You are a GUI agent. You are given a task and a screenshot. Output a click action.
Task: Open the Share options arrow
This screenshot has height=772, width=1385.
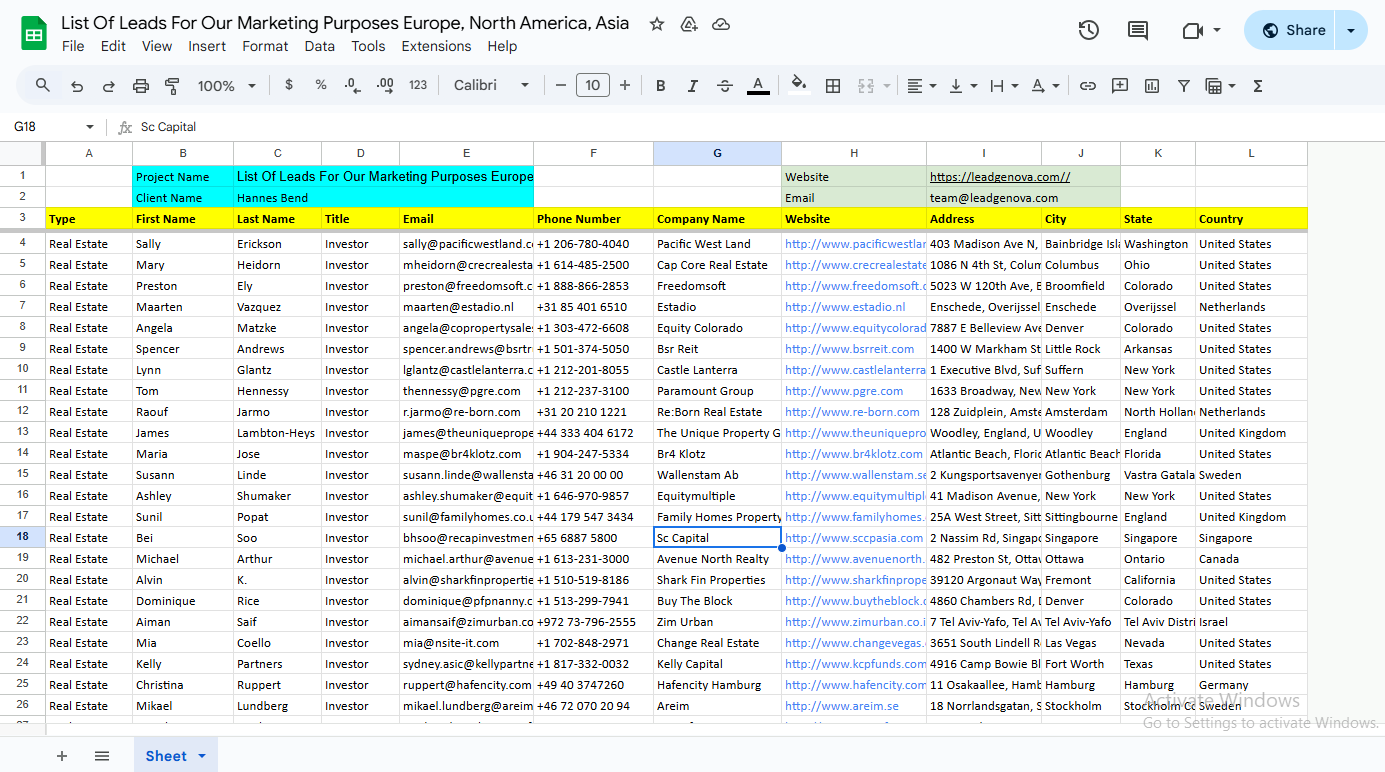click(x=1351, y=30)
